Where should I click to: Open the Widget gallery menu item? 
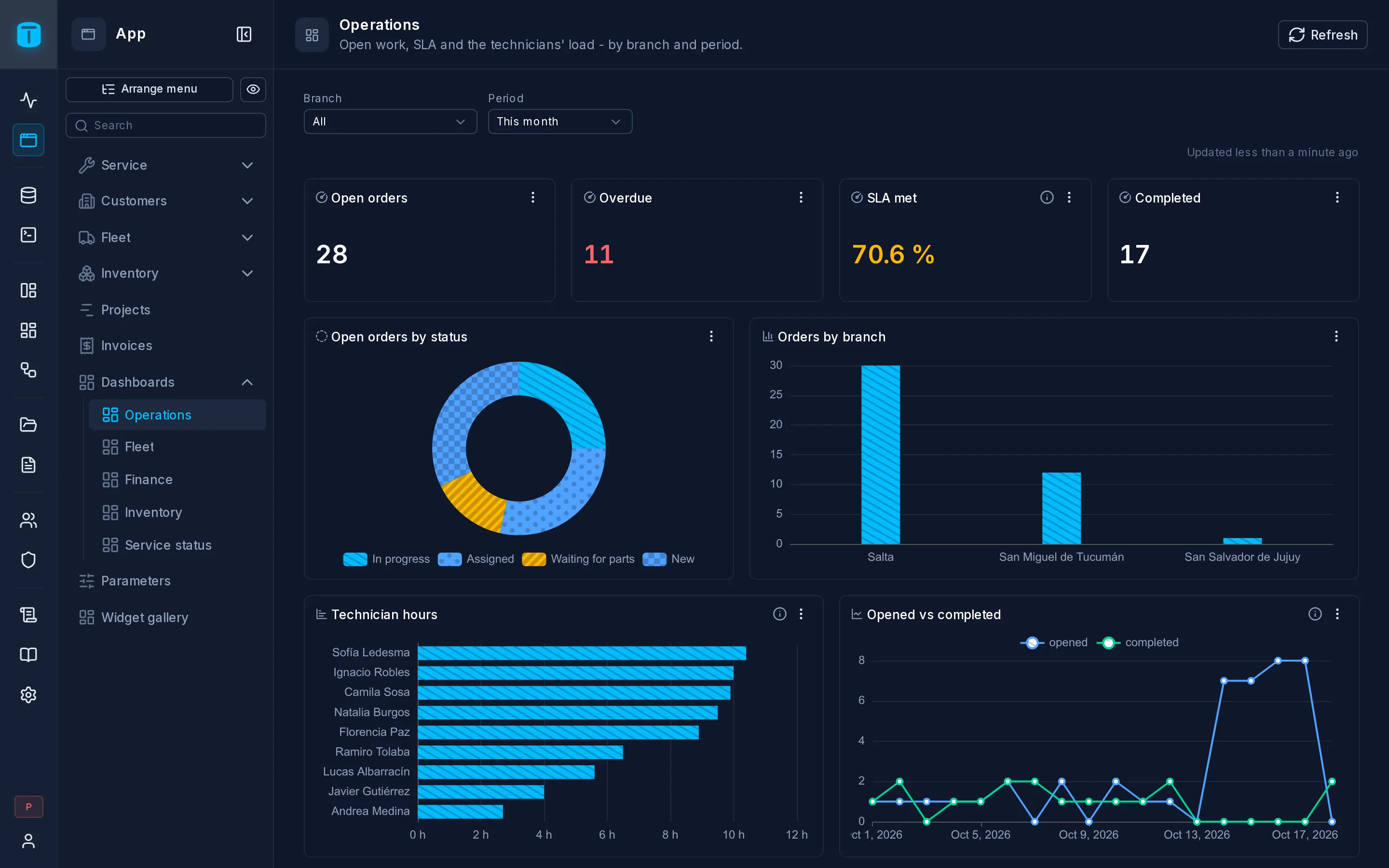(166, 618)
